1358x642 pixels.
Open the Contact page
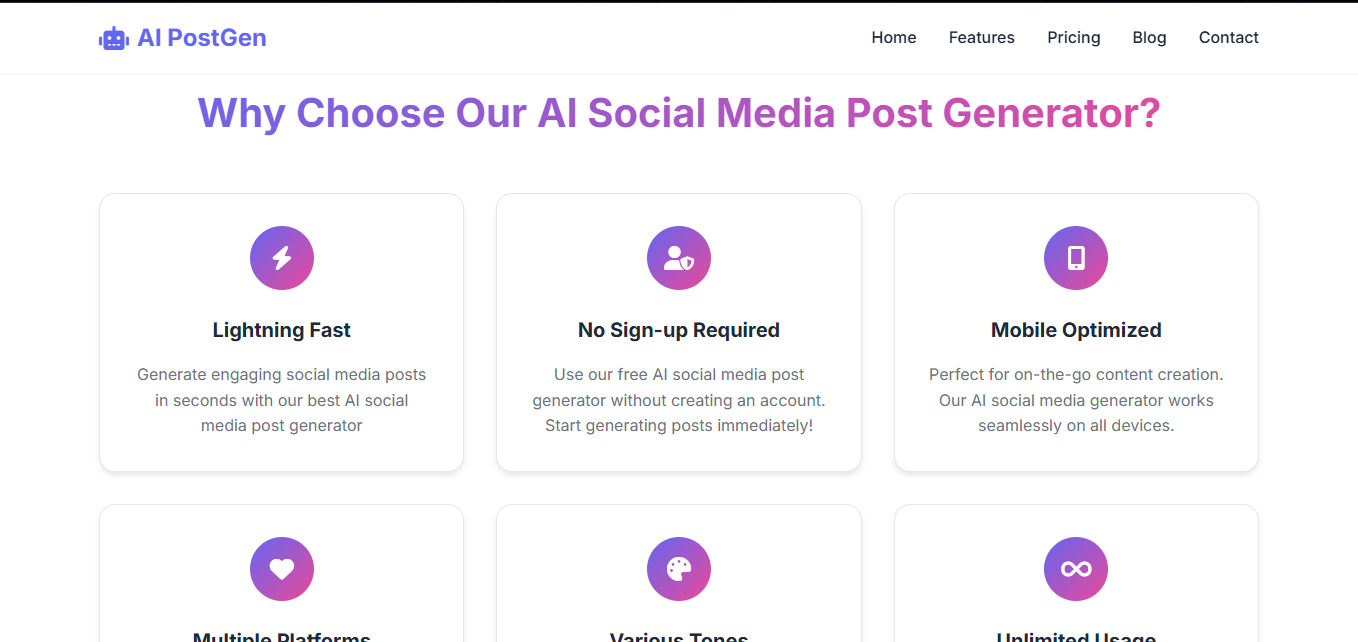1228,38
